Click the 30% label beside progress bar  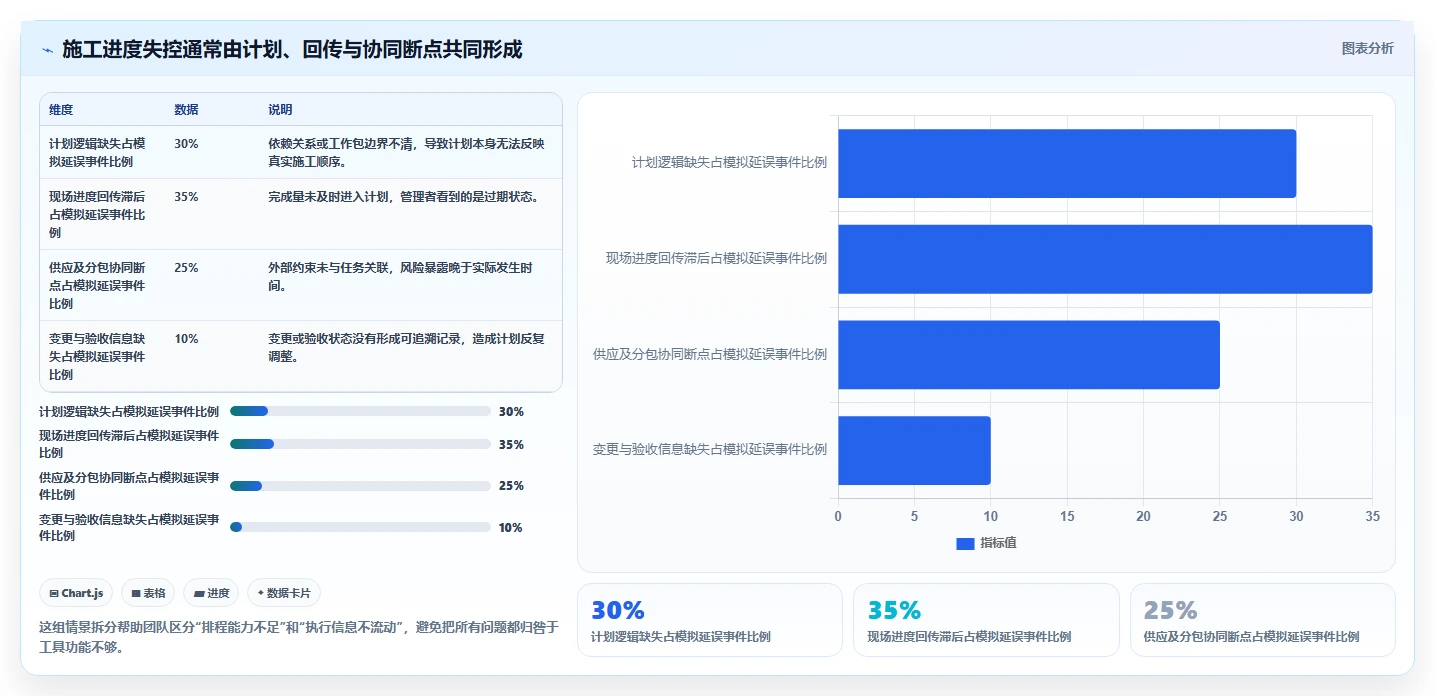click(511, 411)
